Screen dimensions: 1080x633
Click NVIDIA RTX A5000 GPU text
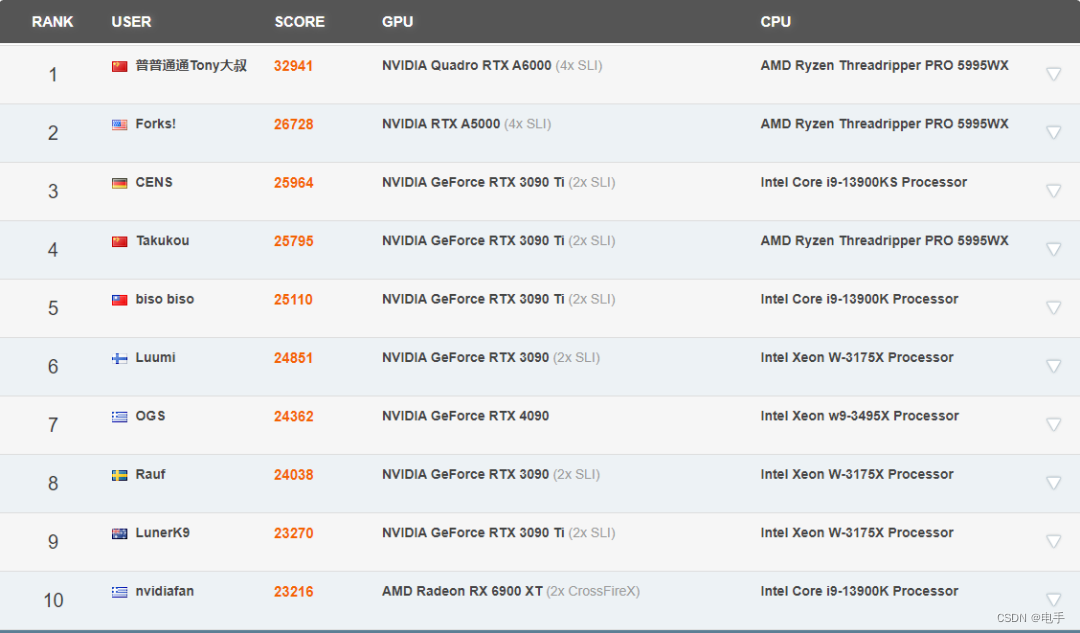[x=441, y=124]
